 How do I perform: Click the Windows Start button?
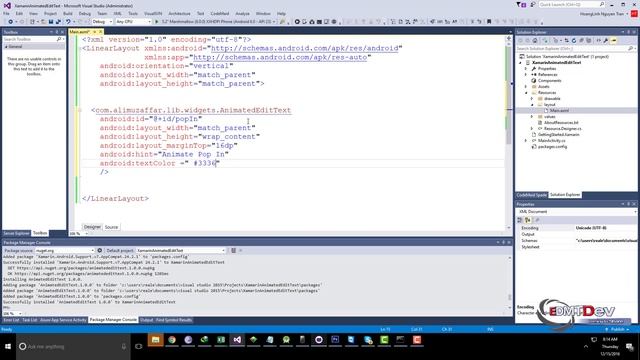8,347
